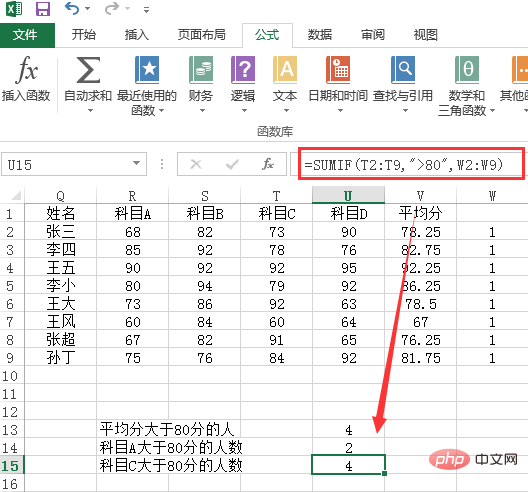Switch to the 页面布局 Page Layout tab
This screenshot has height=492, width=528.
(x=201, y=35)
